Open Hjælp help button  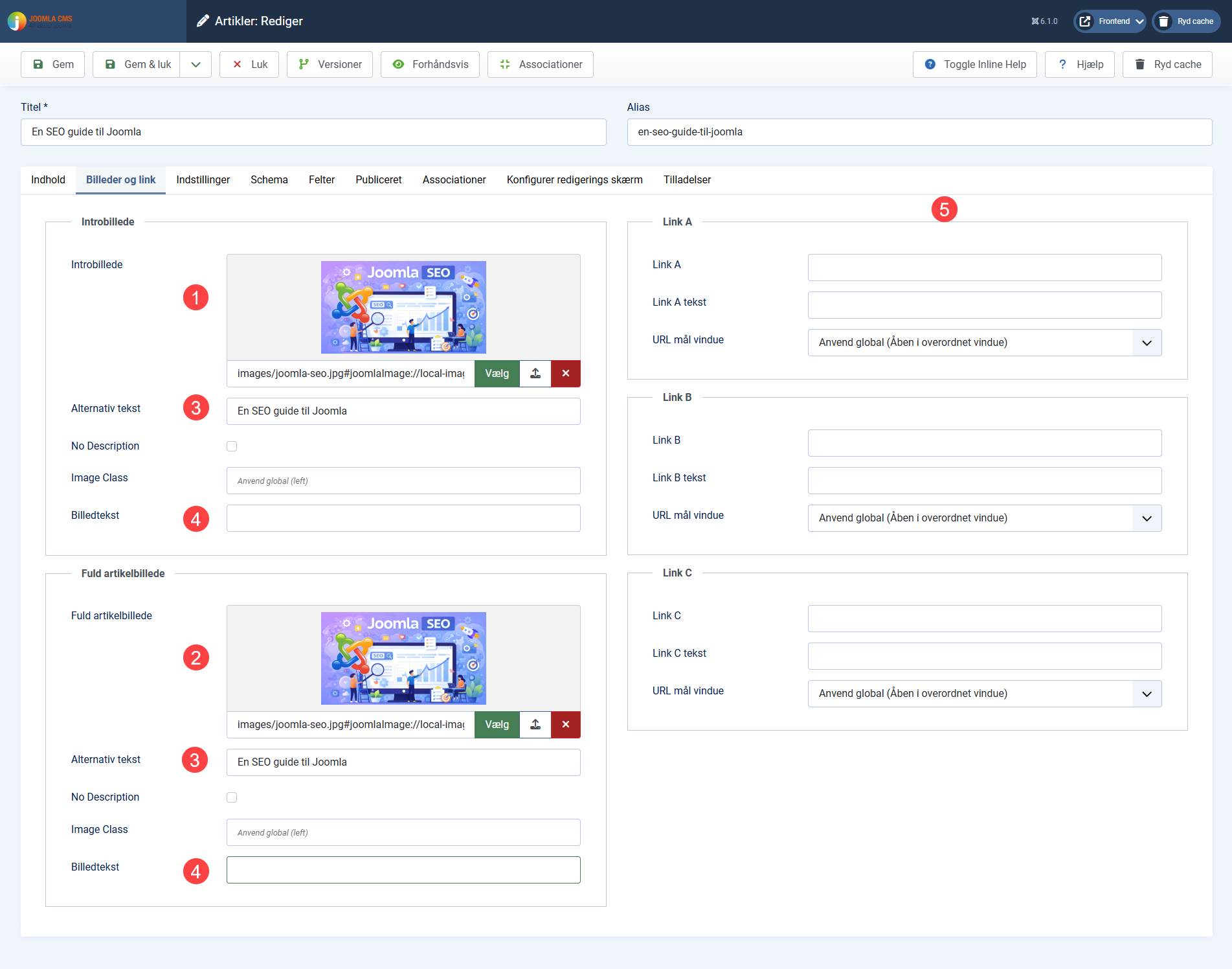point(1080,64)
